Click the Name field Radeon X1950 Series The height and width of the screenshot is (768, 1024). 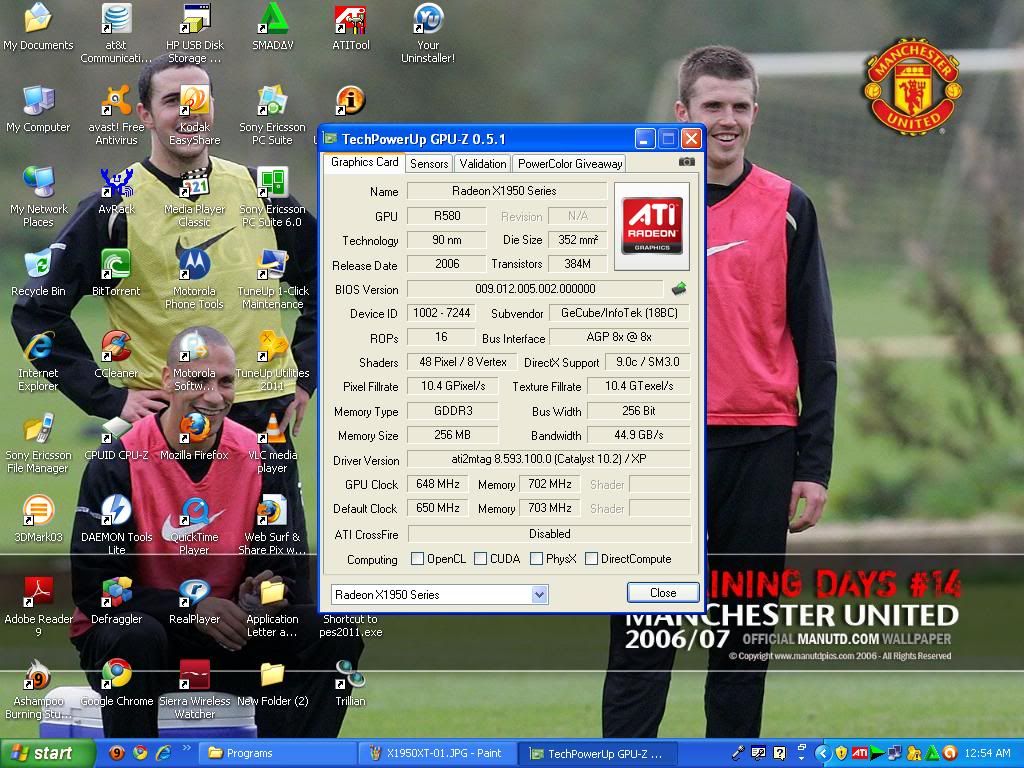point(507,191)
